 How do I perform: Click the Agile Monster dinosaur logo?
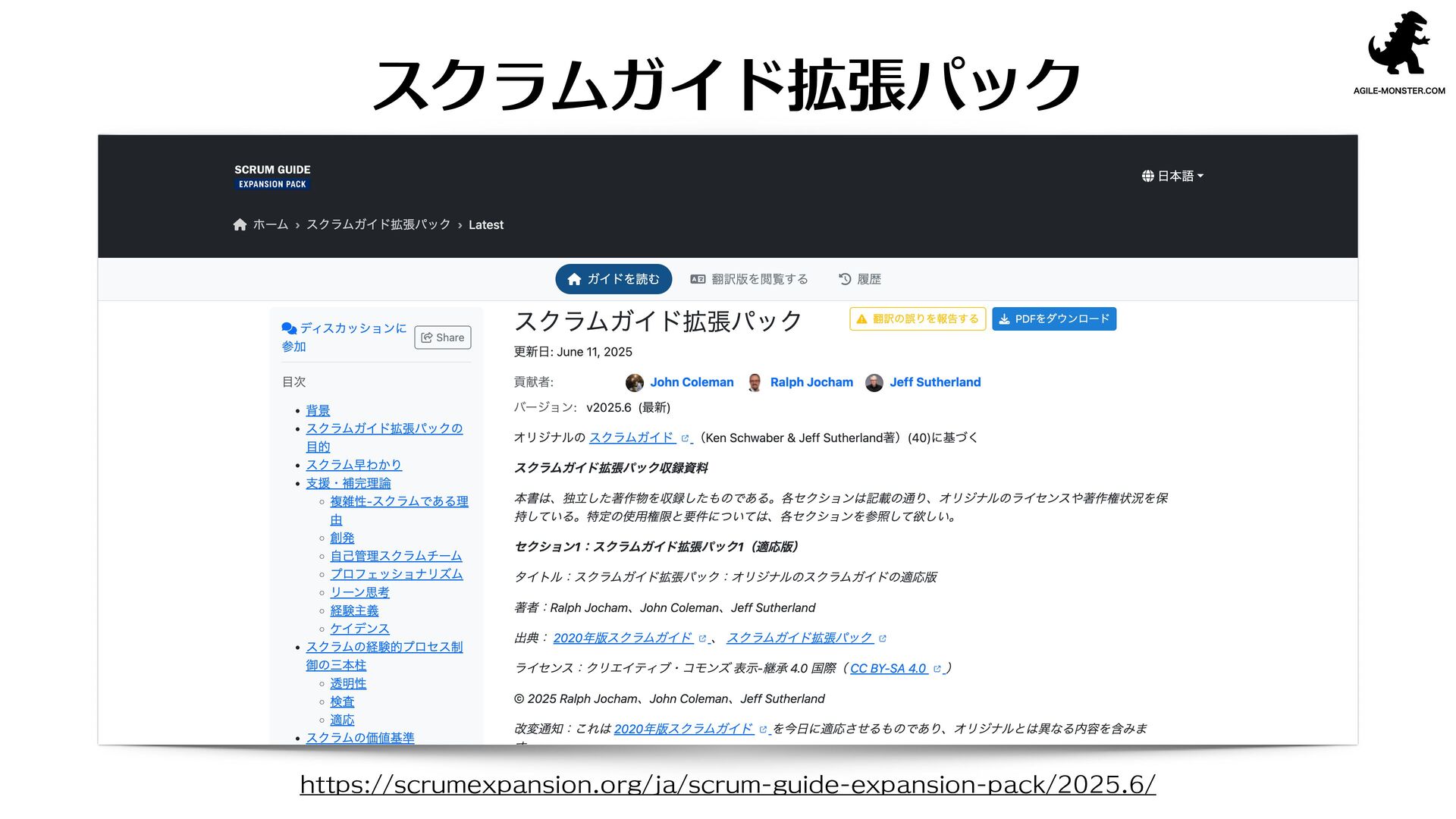click(x=1398, y=45)
